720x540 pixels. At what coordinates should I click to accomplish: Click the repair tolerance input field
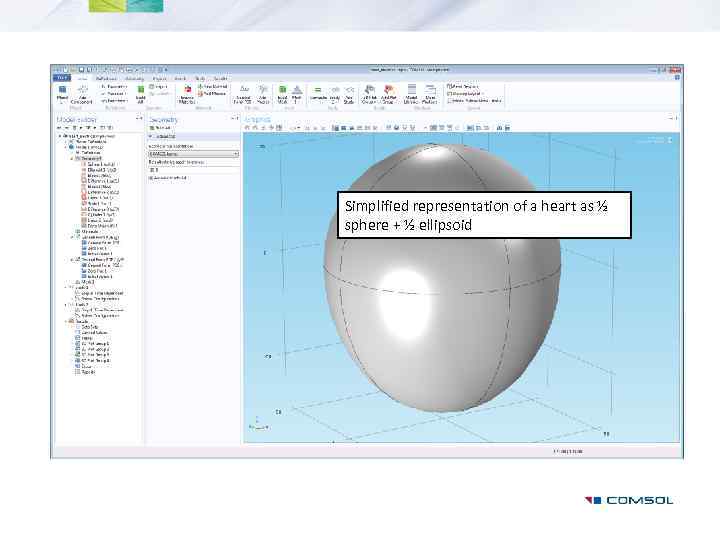click(193, 170)
